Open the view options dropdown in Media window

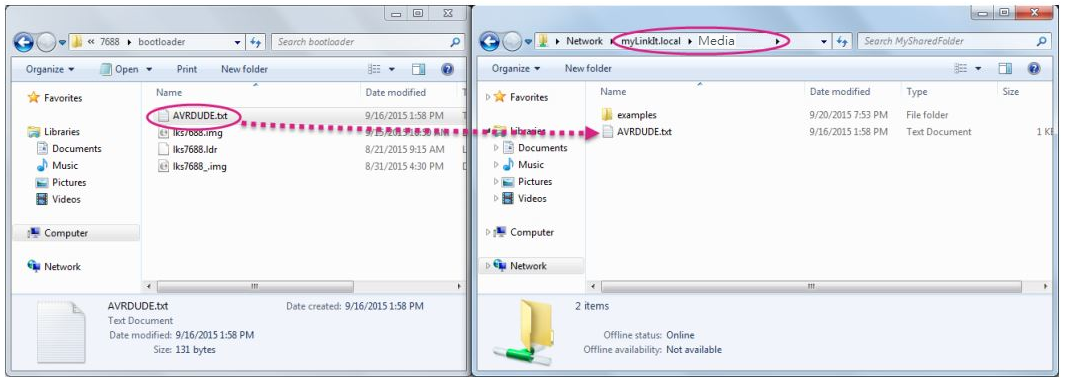click(x=978, y=69)
